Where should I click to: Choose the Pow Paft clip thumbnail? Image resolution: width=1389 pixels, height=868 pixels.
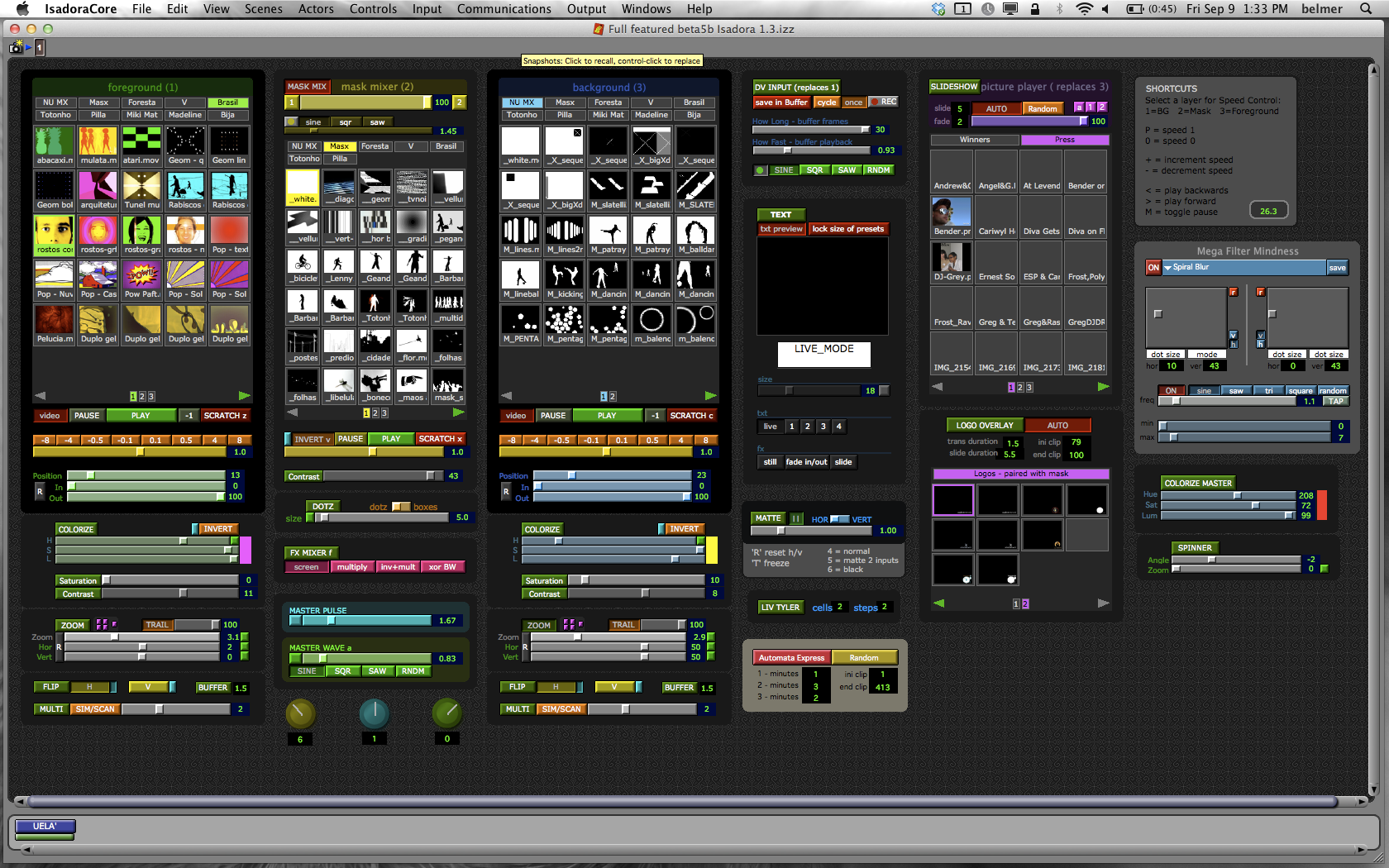141,279
